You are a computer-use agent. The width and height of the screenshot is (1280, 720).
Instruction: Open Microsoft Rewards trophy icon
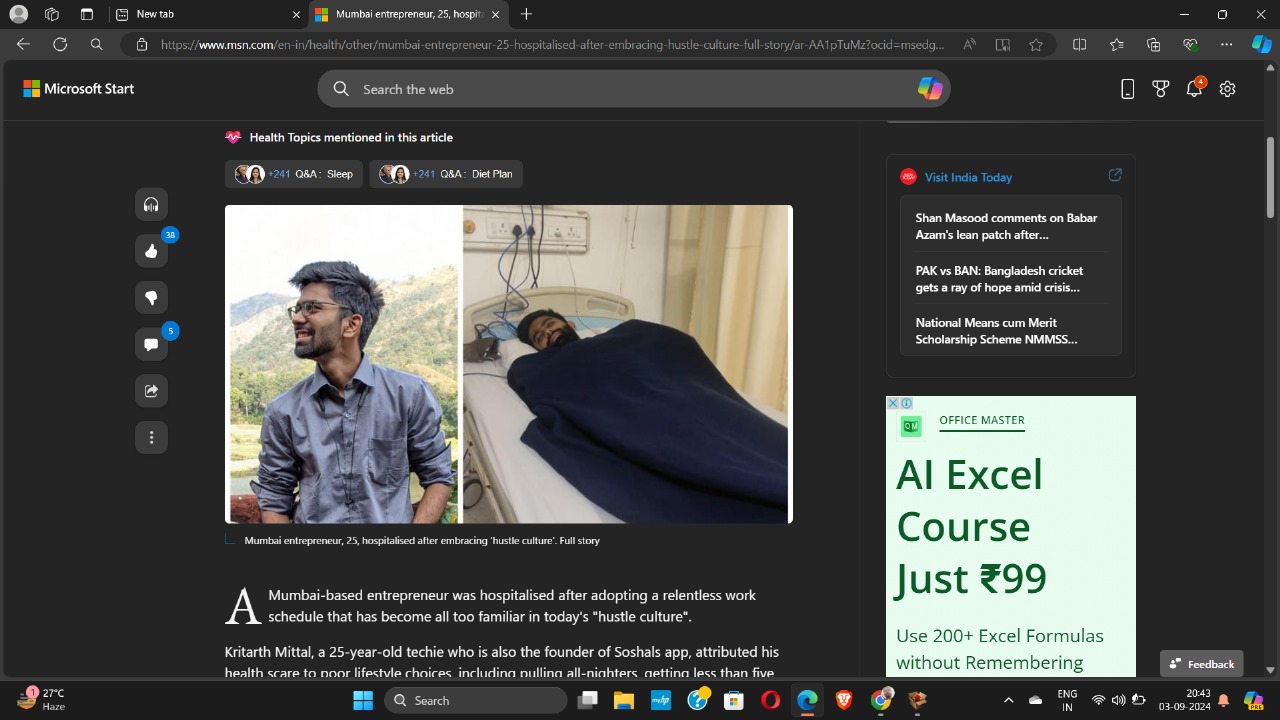[1160, 89]
